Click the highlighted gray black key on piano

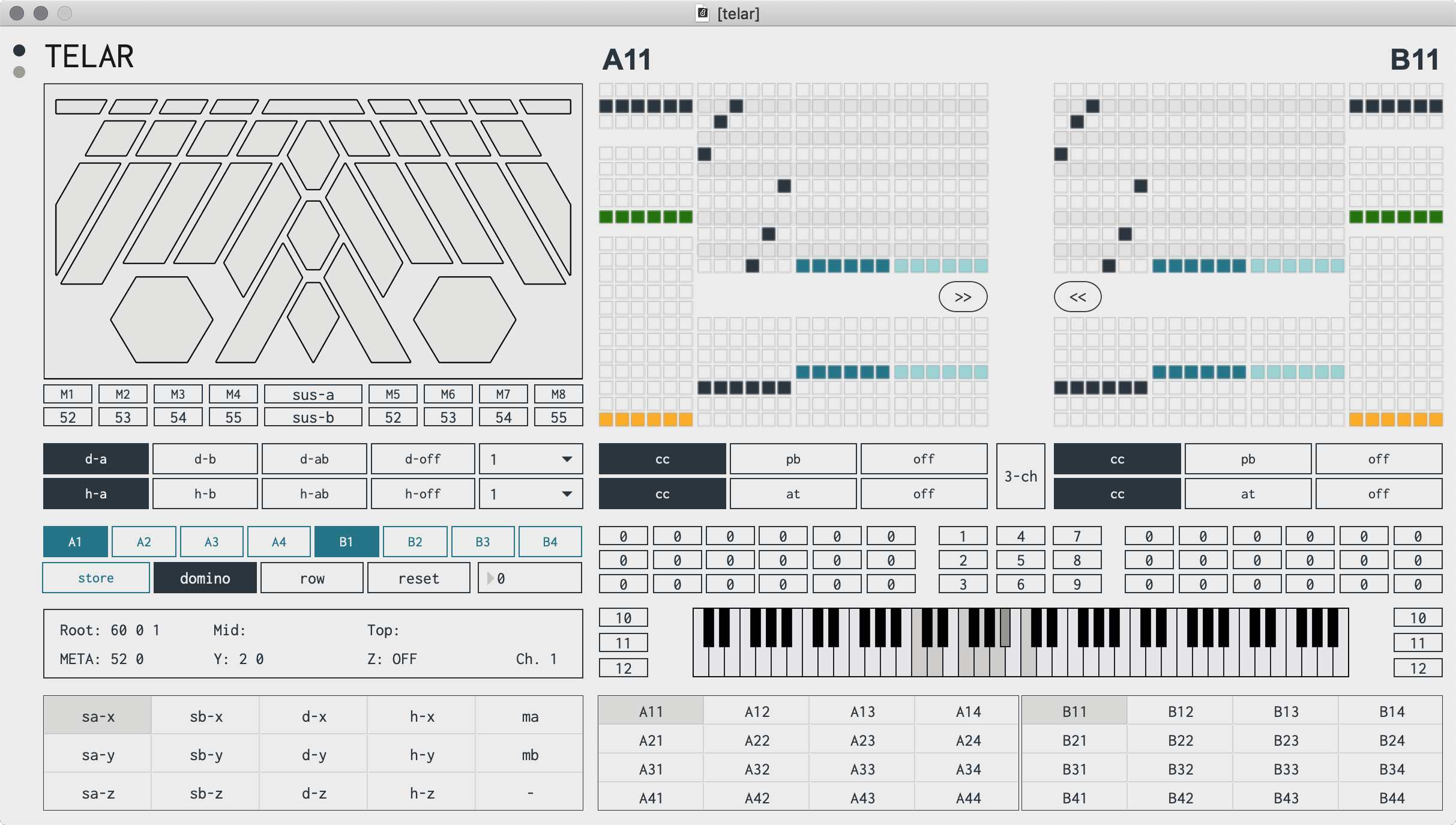pyautogui.click(x=1005, y=627)
